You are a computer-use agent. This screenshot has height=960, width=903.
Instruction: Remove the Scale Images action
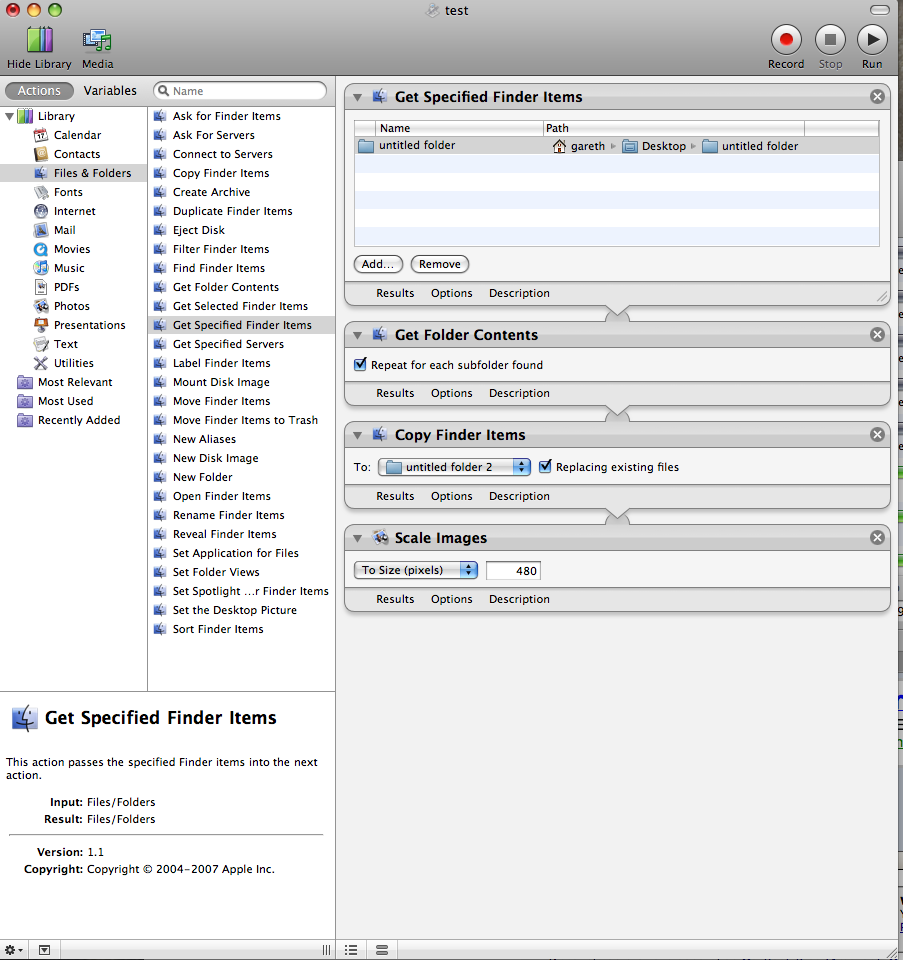click(x=877, y=538)
